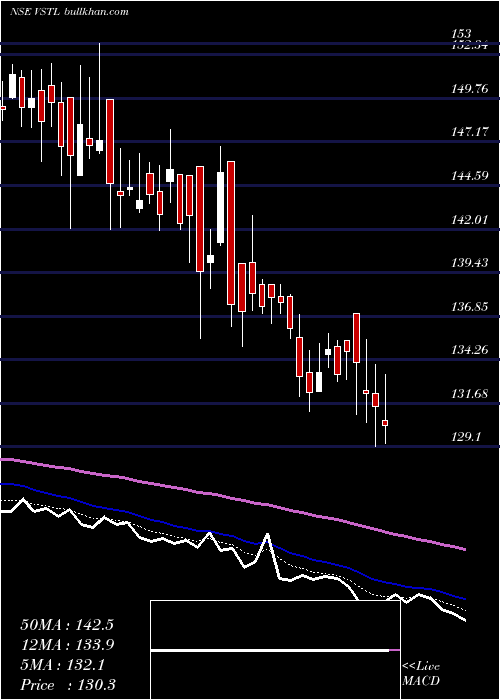Click the last candlestick near 130.3
The image size is (500, 700).
[x=385, y=423]
